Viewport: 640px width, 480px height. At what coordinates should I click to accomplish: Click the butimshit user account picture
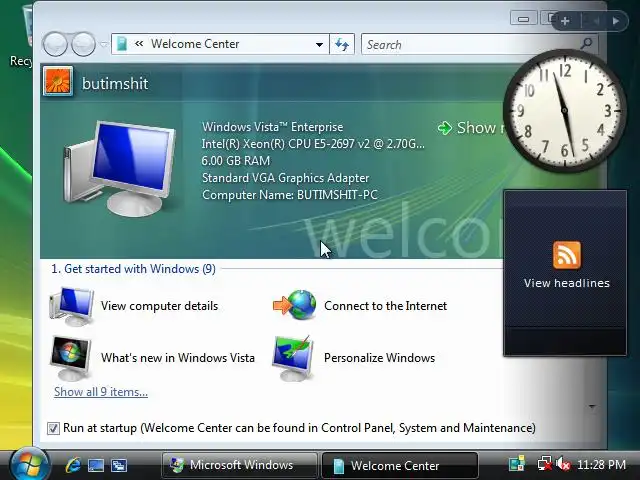[58, 81]
